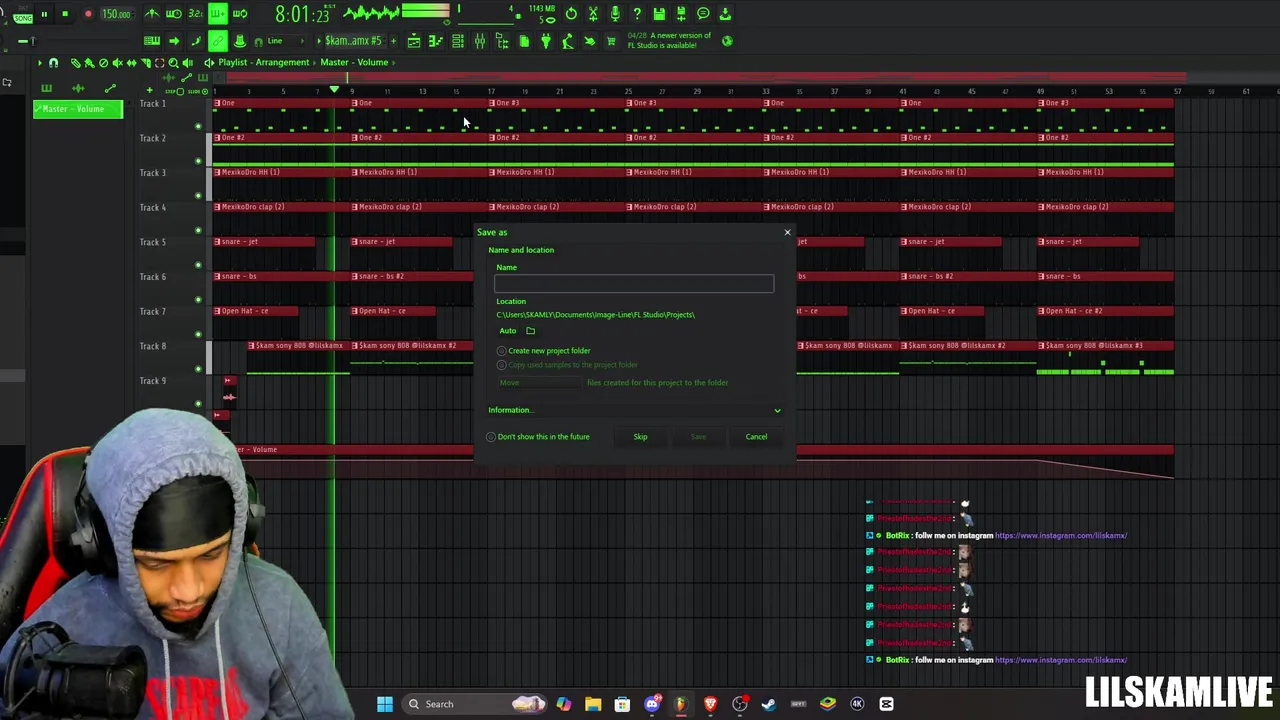Screen dimensions: 1280x720
Task: Toggle wait for input before recording
Action: click(173, 14)
